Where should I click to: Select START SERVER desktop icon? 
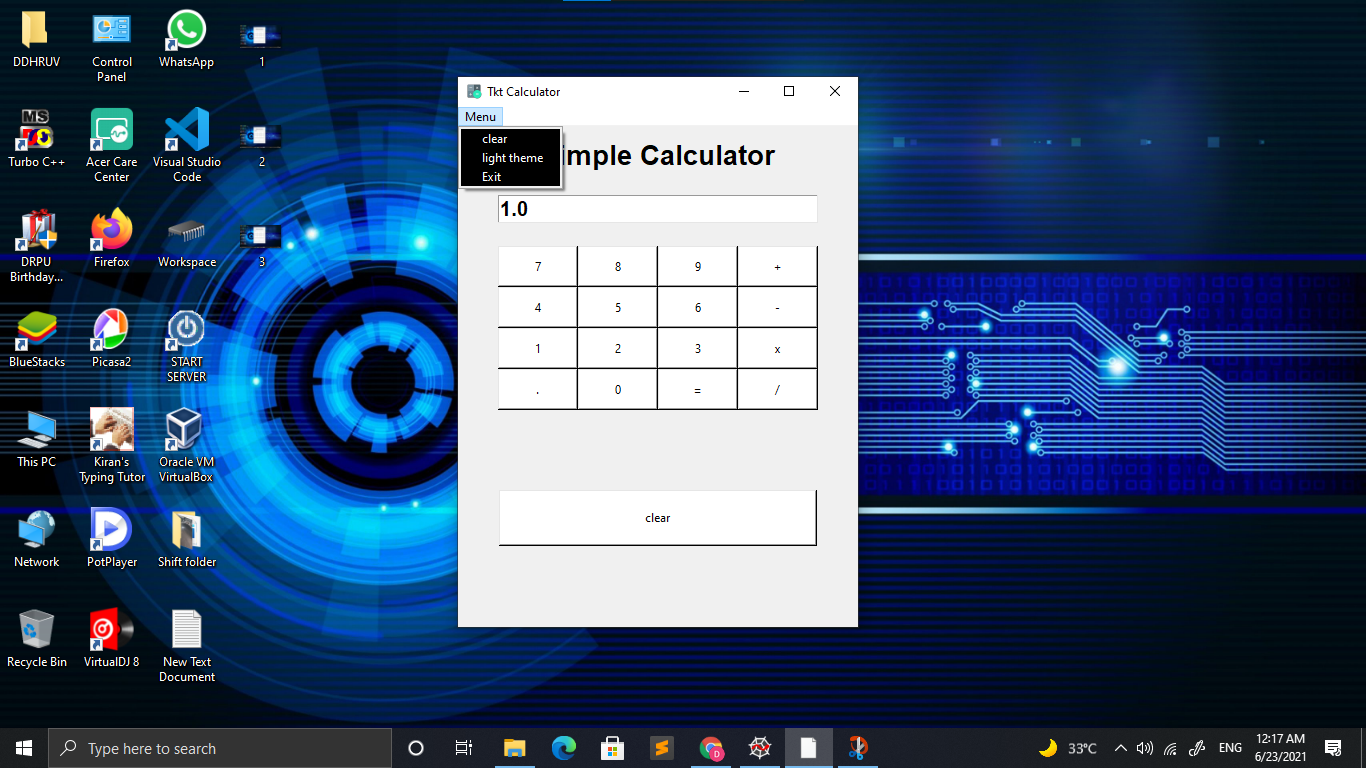[186, 347]
